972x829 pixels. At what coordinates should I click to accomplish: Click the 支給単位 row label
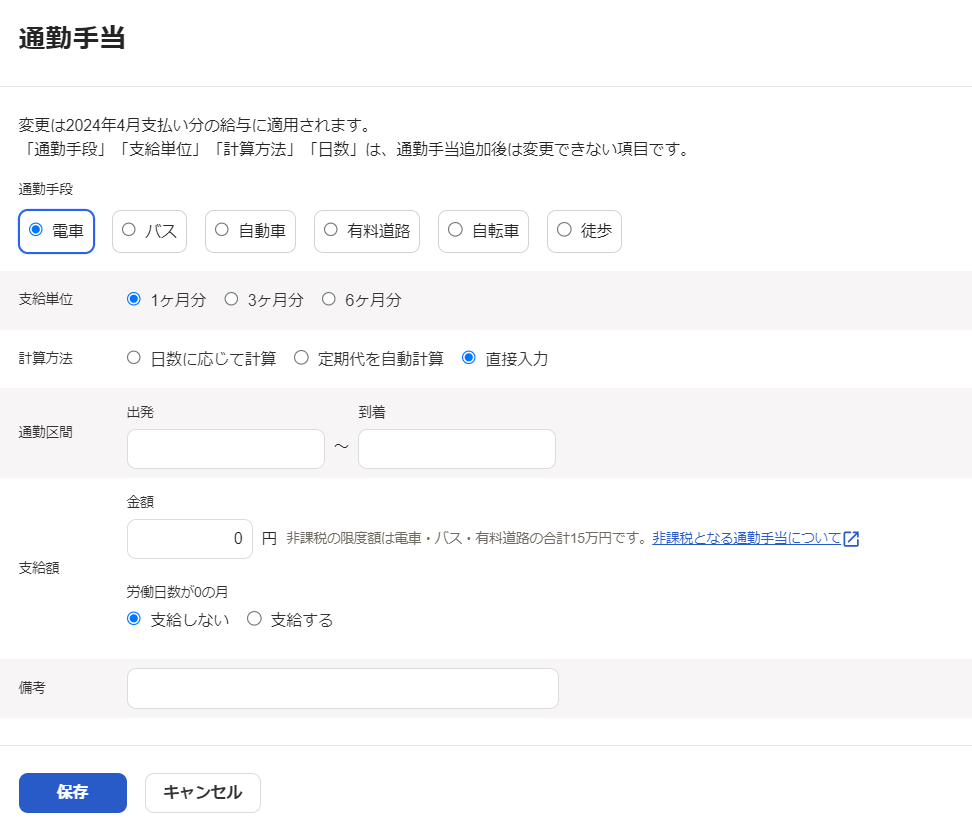tap(45, 299)
